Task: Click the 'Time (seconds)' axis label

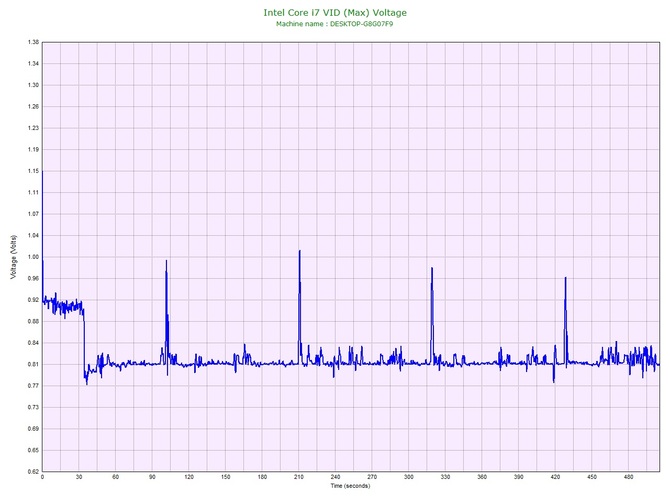Action: point(350,486)
